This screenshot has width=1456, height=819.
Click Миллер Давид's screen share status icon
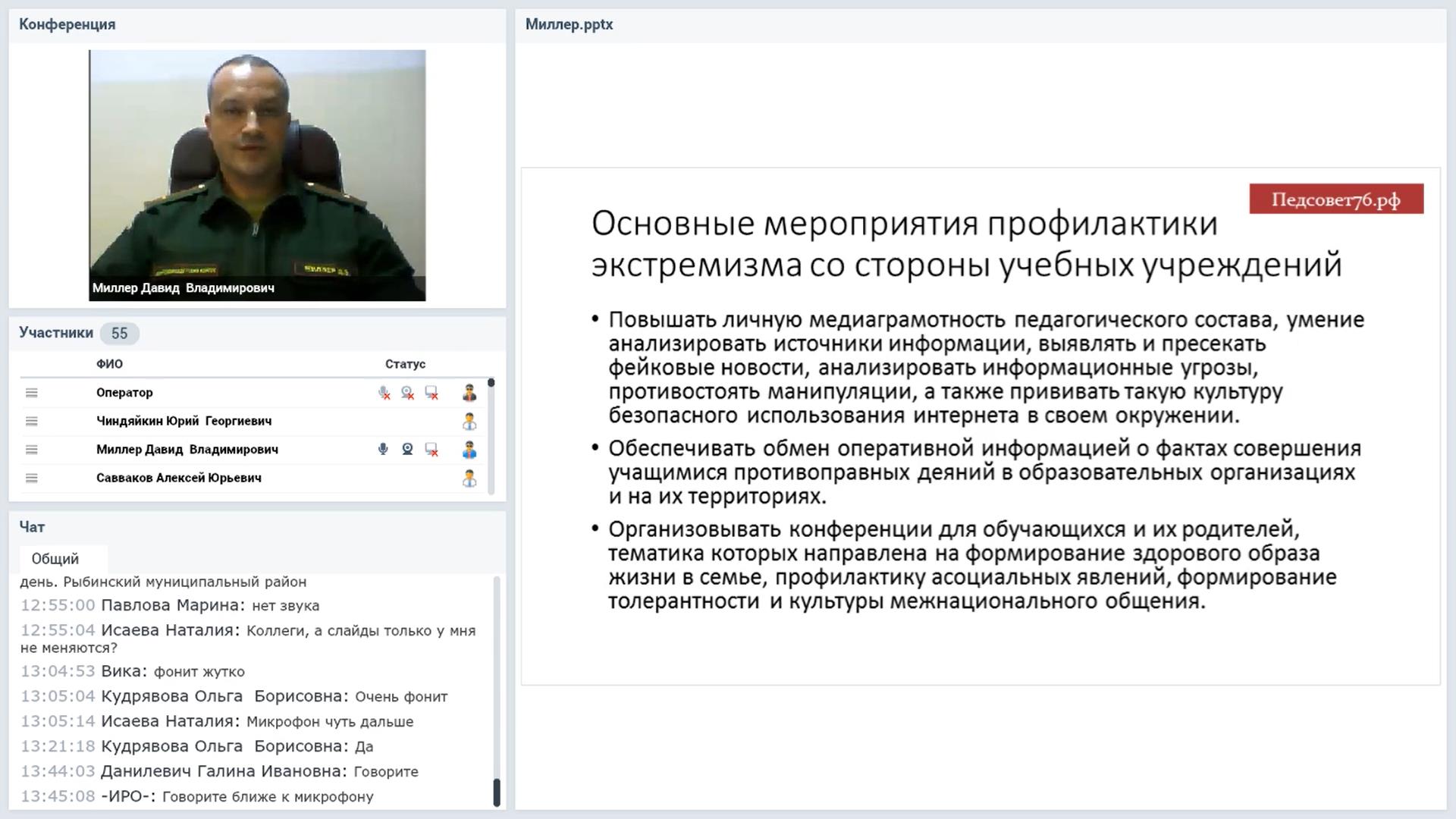pyautogui.click(x=431, y=450)
